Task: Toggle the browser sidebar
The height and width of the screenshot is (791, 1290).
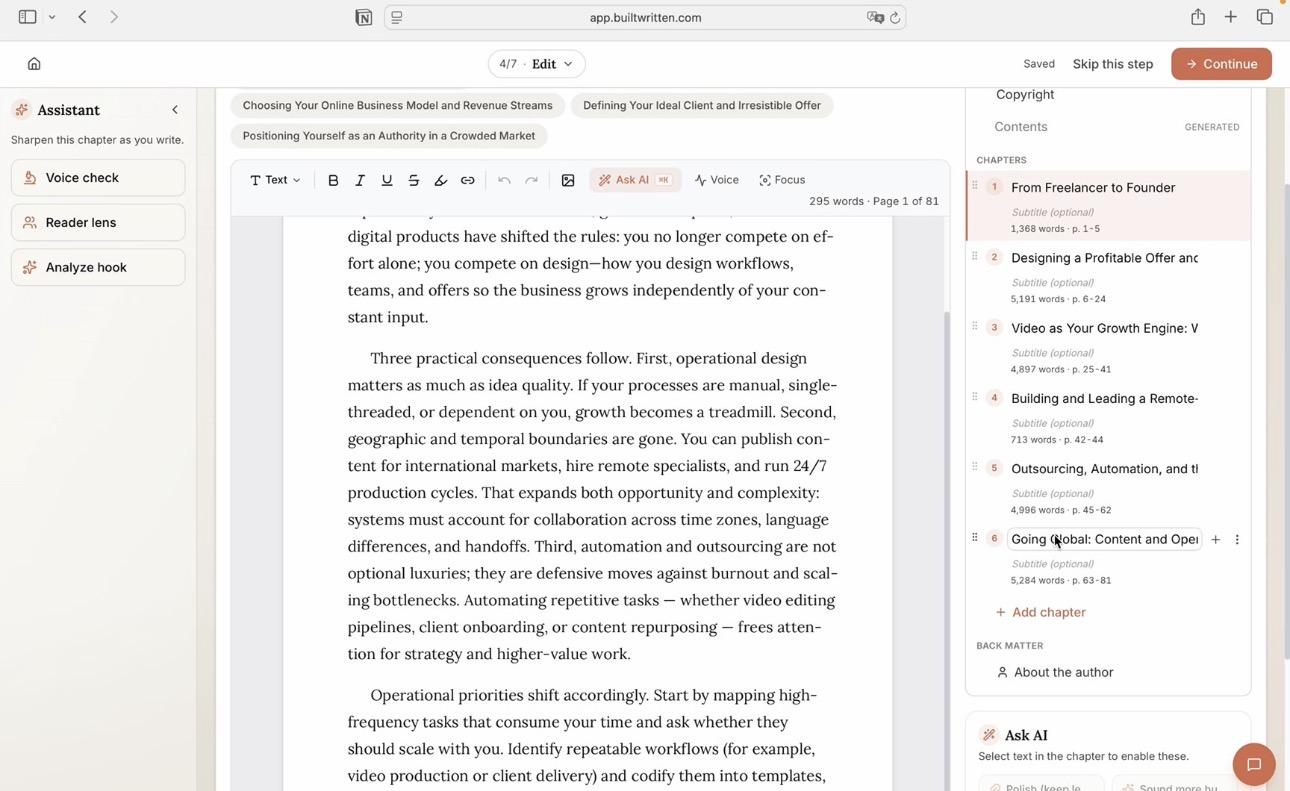Action: coord(28,17)
